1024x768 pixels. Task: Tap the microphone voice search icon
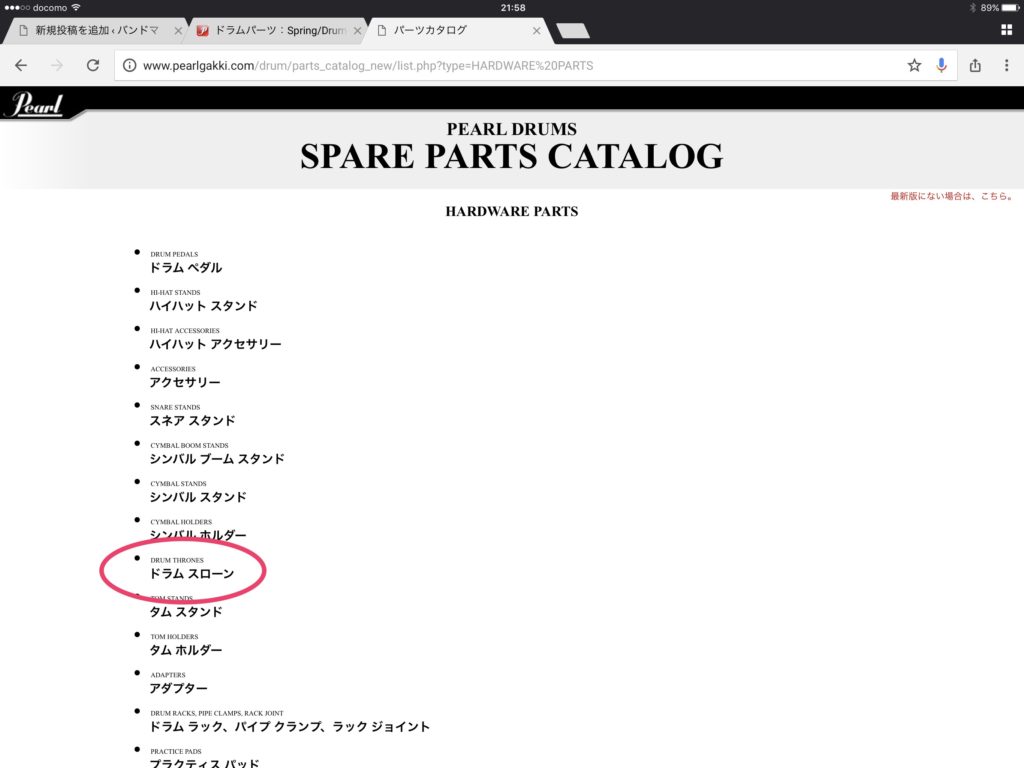click(941, 65)
